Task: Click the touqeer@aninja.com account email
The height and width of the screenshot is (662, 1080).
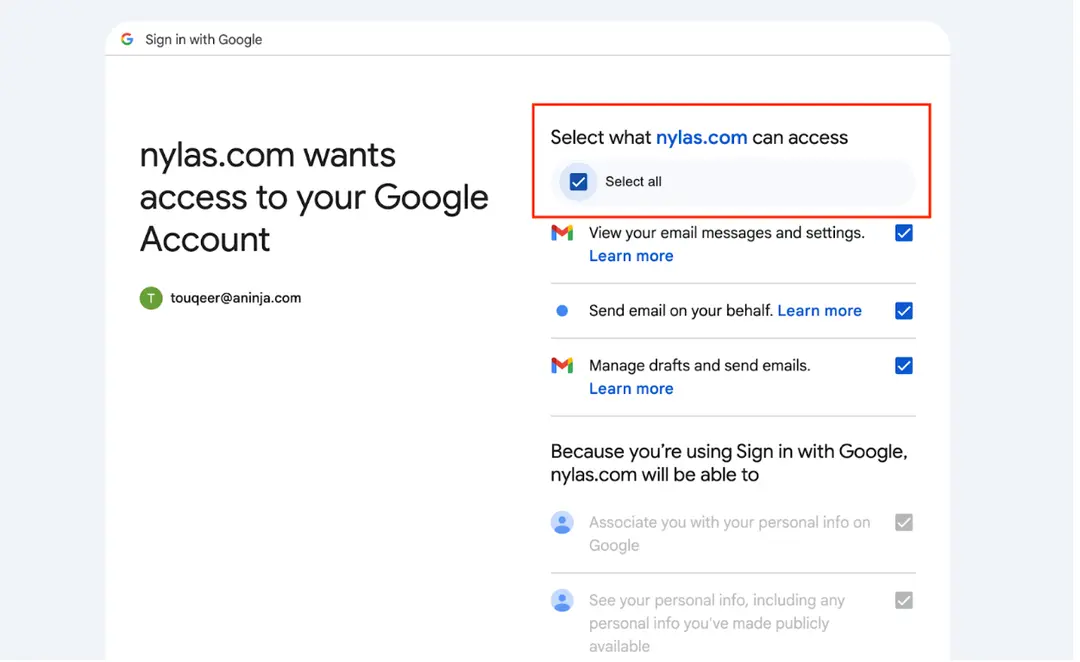Action: pyautogui.click(x=235, y=298)
